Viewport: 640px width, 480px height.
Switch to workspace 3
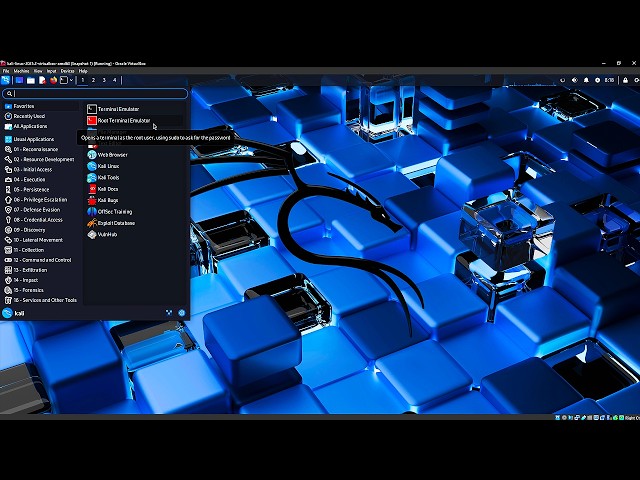[104, 80]
